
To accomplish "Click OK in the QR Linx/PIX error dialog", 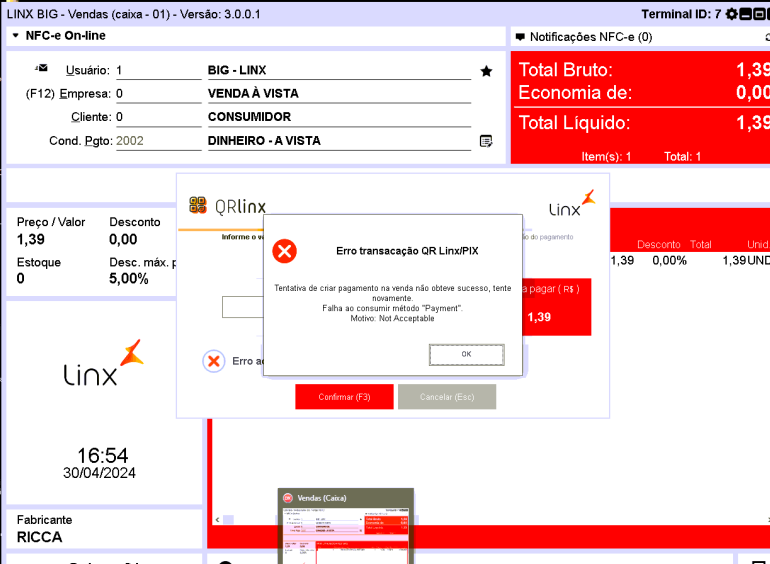I will pos(467,354).
